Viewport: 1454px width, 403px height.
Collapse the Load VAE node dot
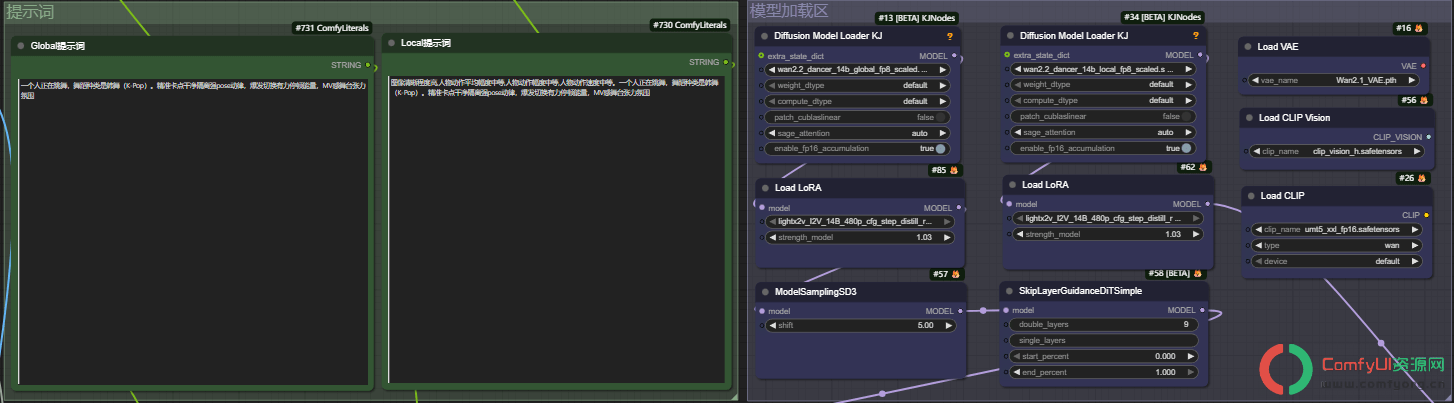point(1247,46)
